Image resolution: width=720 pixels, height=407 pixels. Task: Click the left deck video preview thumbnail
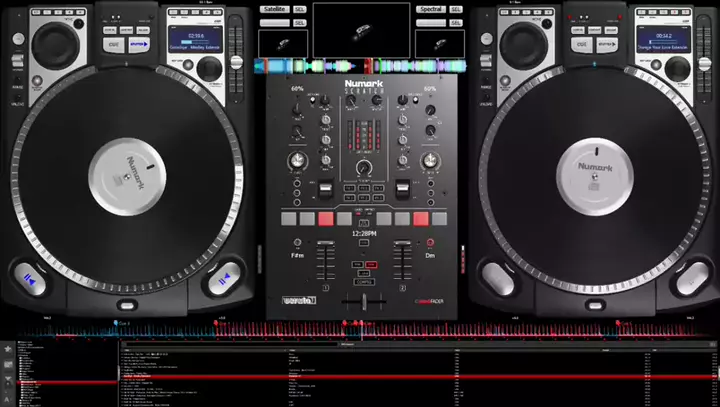pyautogui.click(x=283, y=44)
